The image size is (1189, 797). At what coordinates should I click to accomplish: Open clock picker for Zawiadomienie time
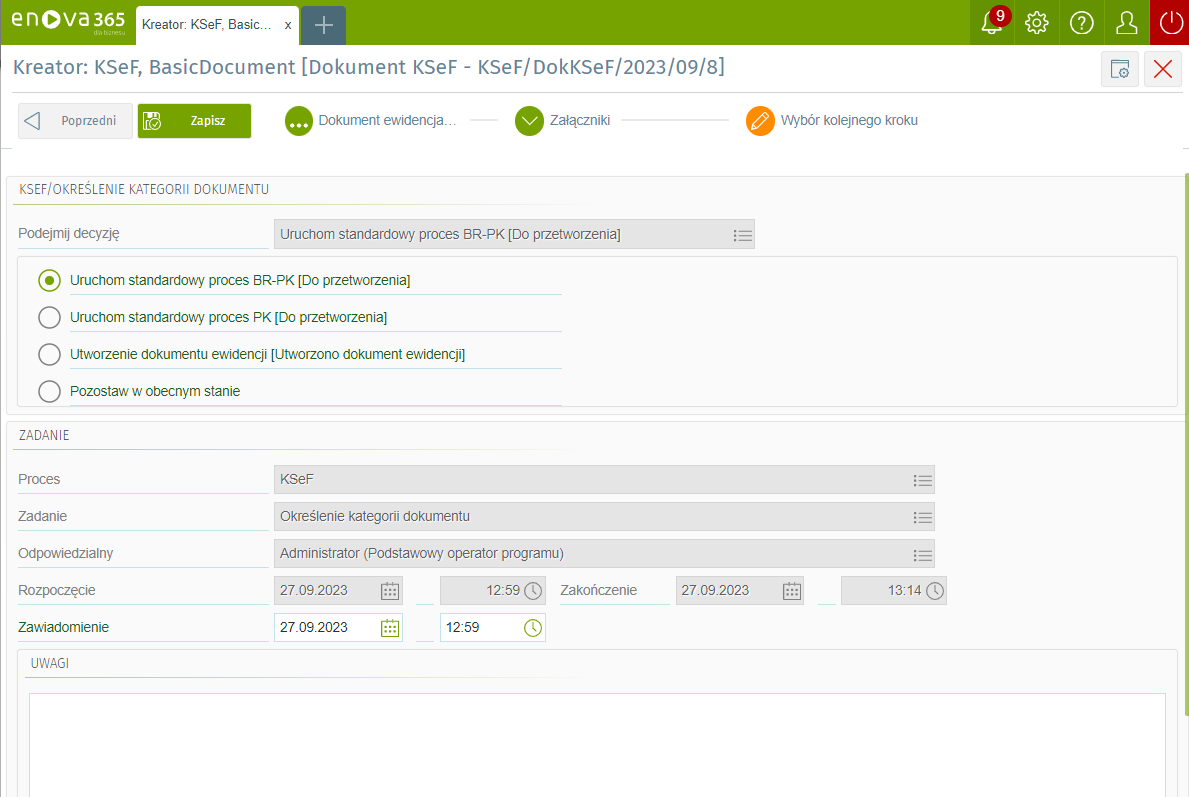(x=533, y=628)
